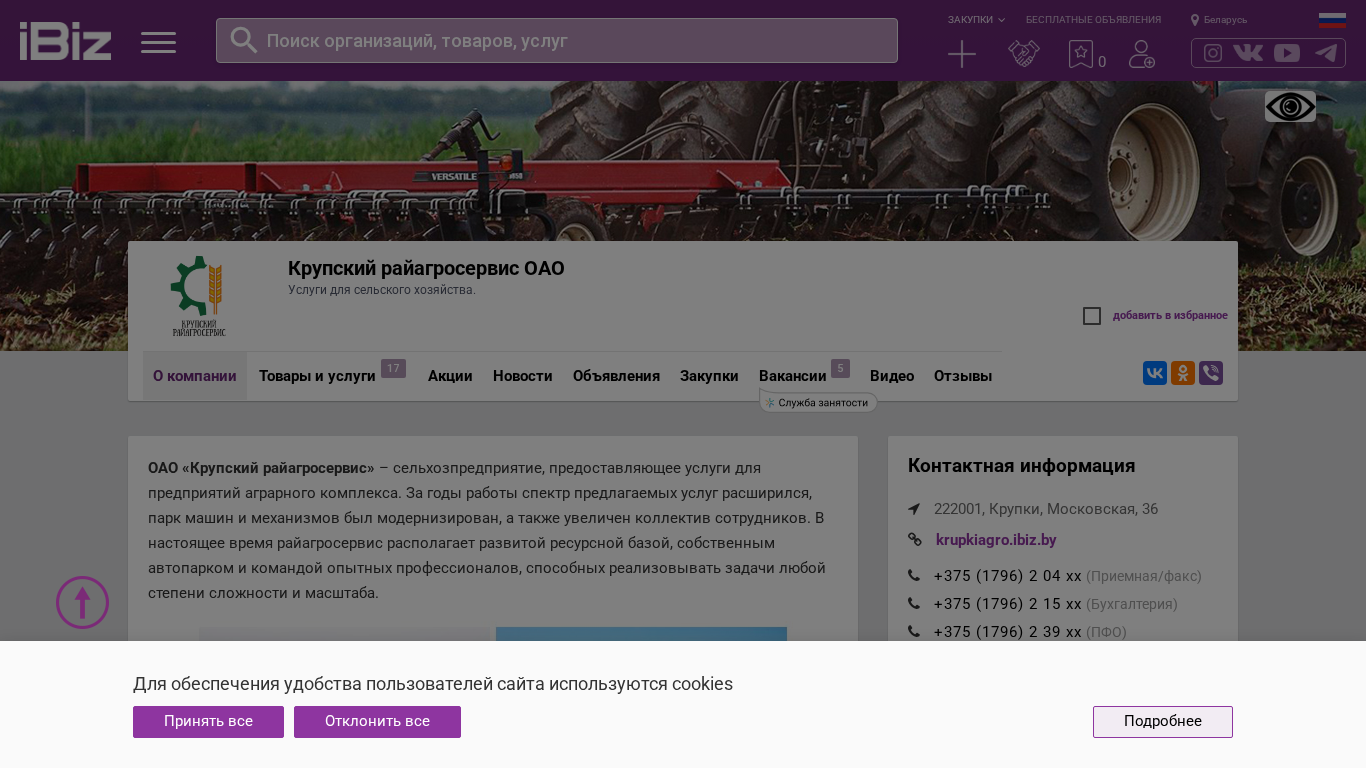Image resolution: width=1366 pixels, height=768 pixels.
Task: Switch to the Новости tab
Action: point(523,376)
